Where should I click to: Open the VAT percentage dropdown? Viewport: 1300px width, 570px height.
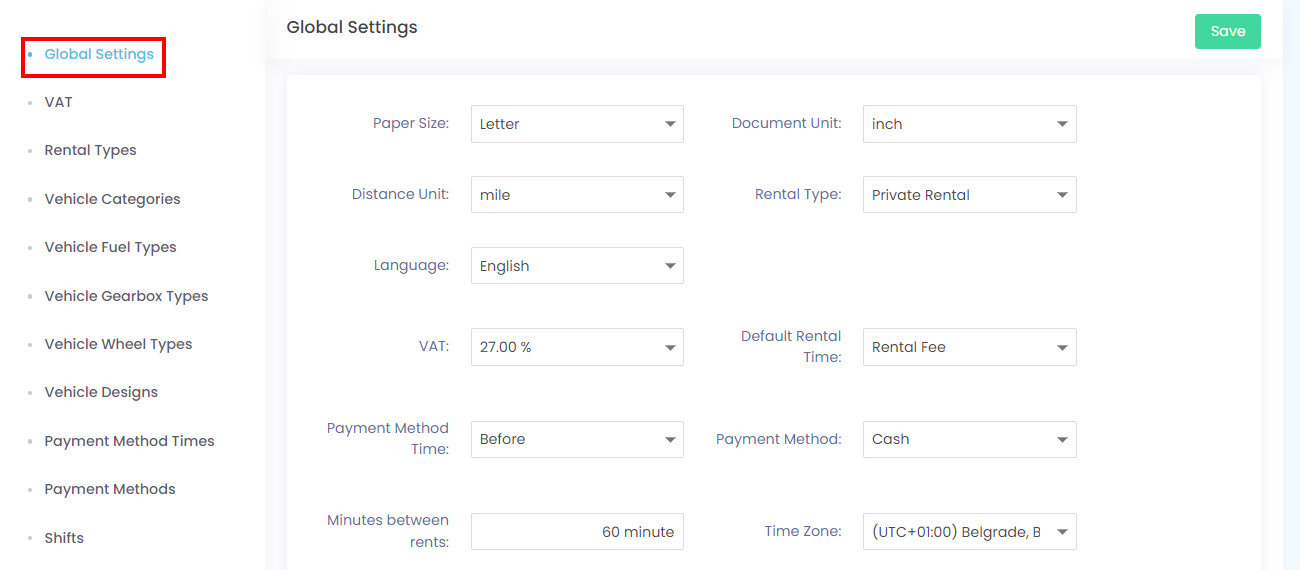(x=577, y=347)
